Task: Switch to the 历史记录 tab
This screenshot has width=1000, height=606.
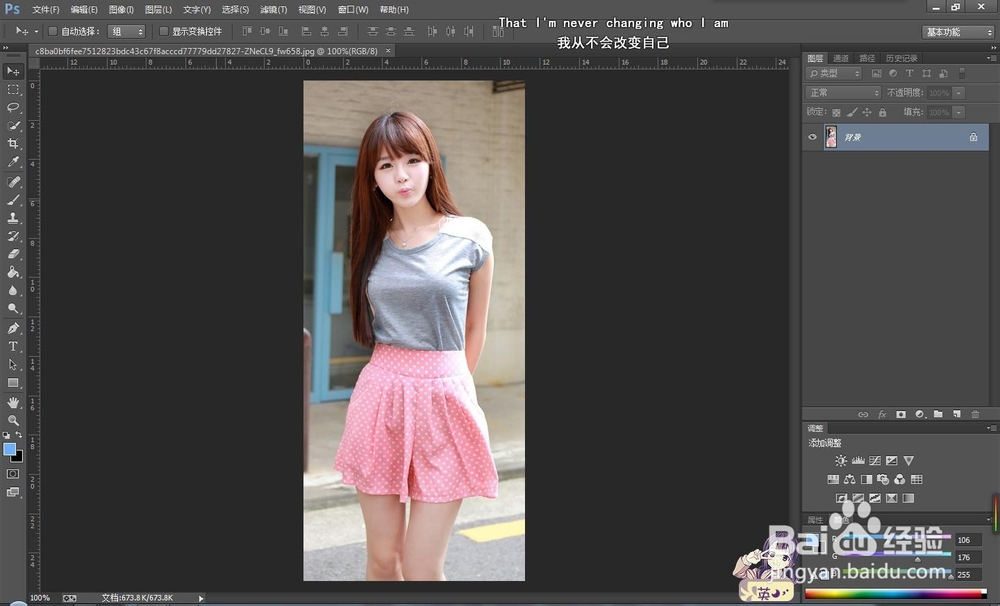Action: [901, 58]
